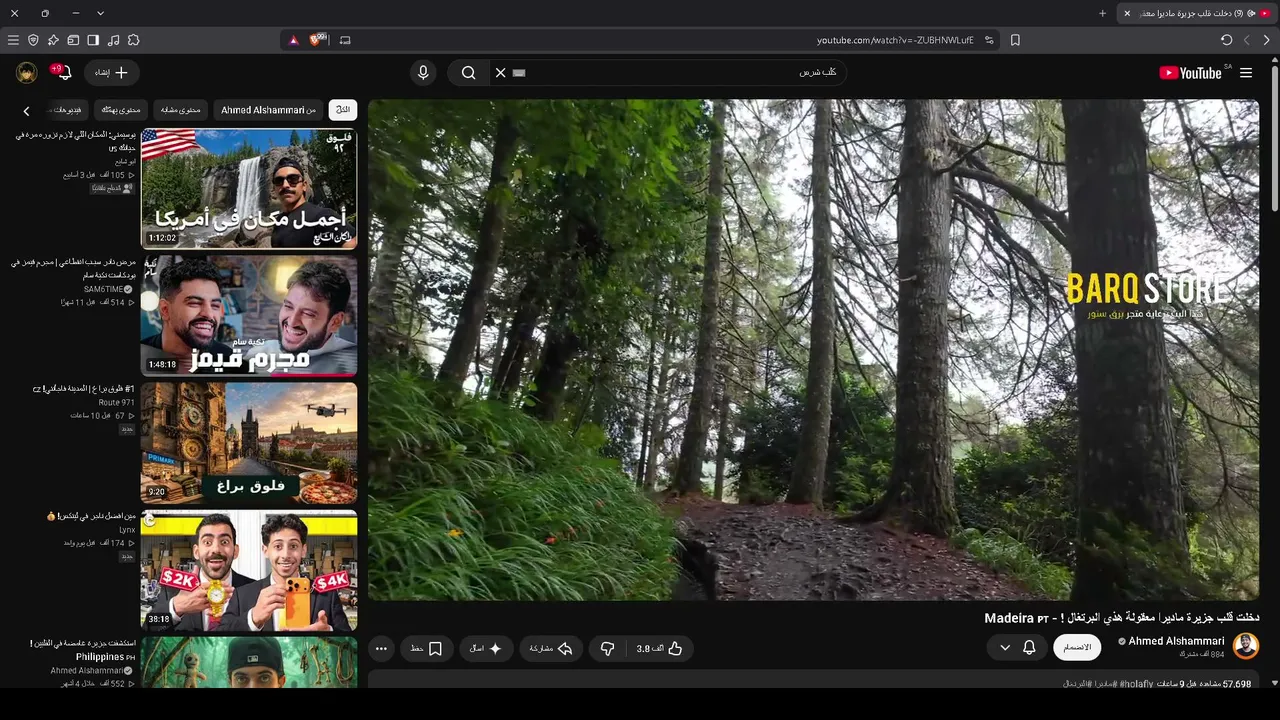Click the cast screen icon in address bar
This screenshot has height=720, width=1280.
tap(346, 40)
